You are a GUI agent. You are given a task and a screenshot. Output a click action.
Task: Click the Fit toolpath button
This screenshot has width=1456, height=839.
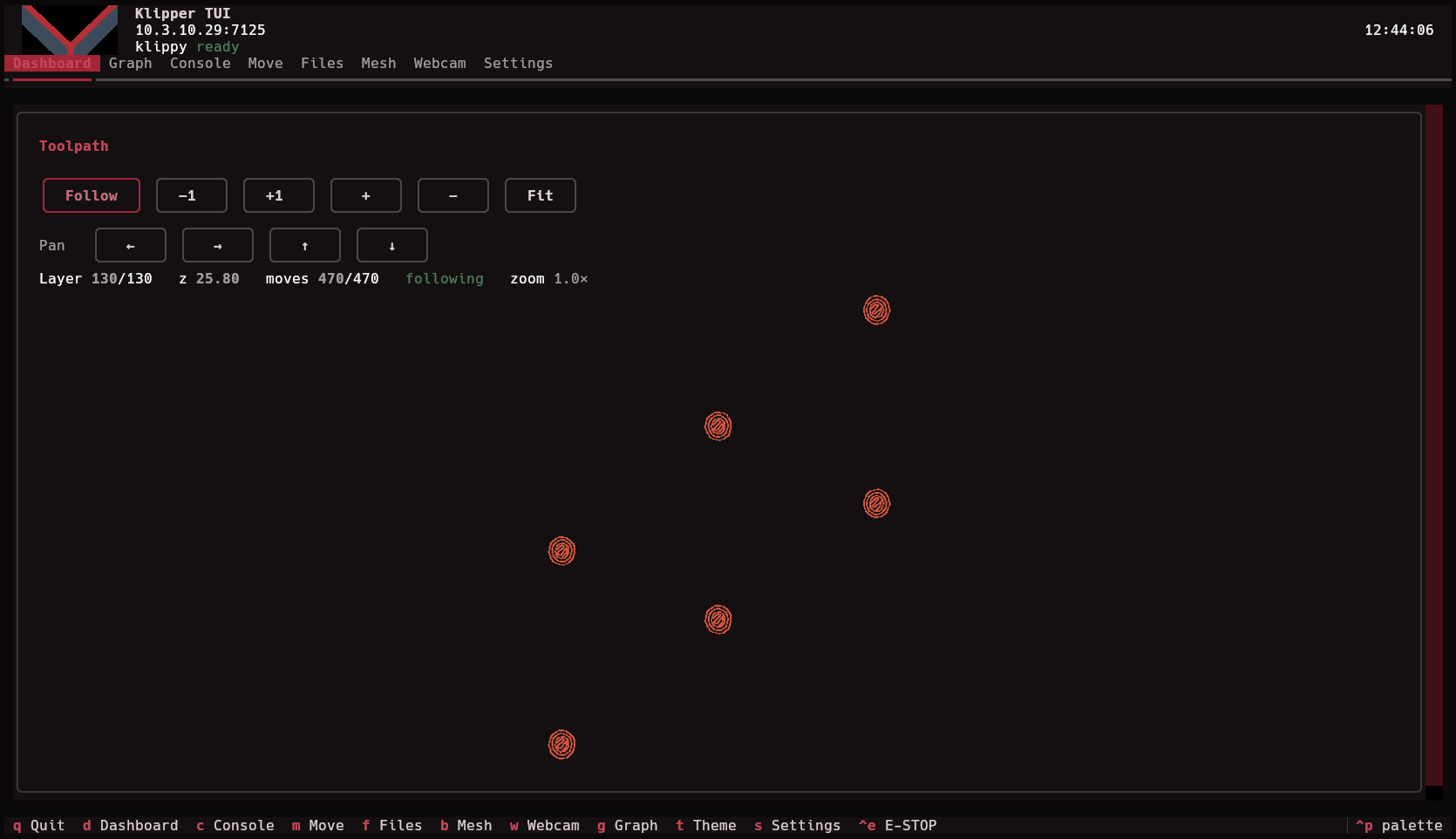[541, 195]
